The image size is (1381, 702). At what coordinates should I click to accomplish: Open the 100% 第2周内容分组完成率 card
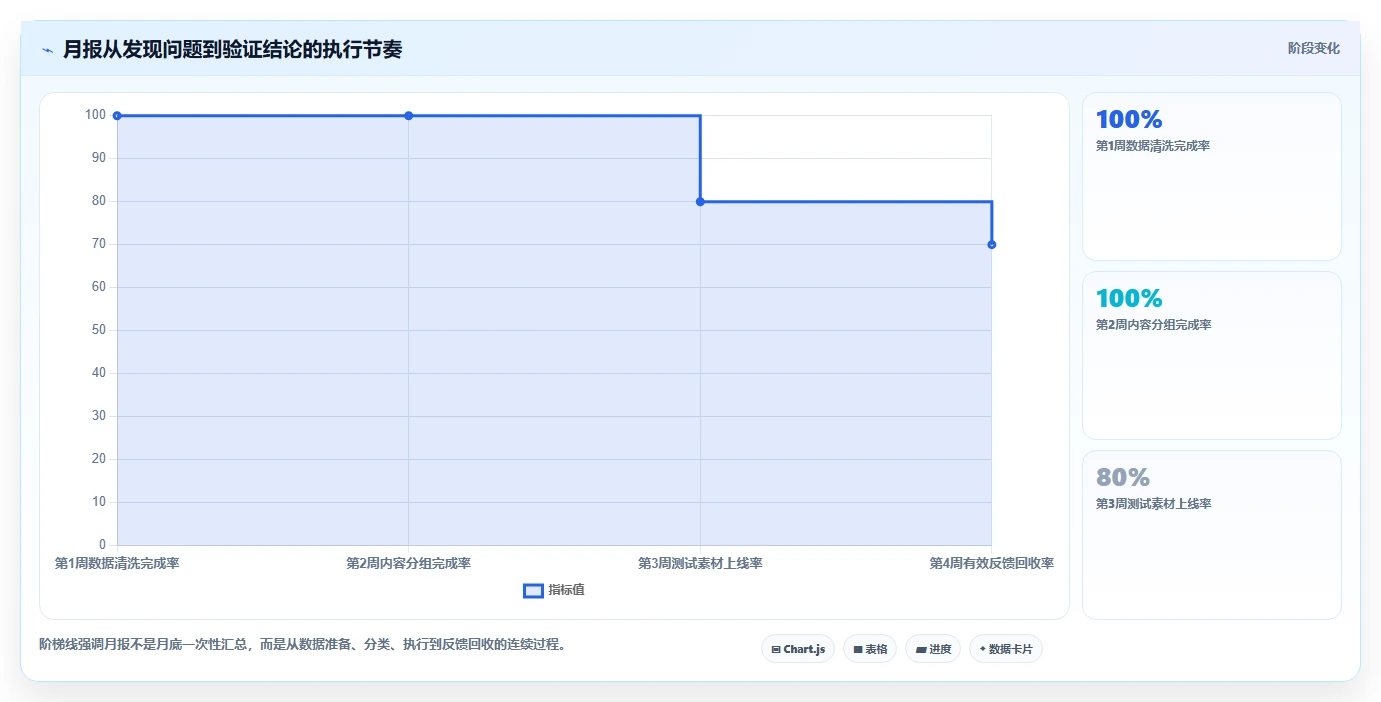click(1212, 356)
